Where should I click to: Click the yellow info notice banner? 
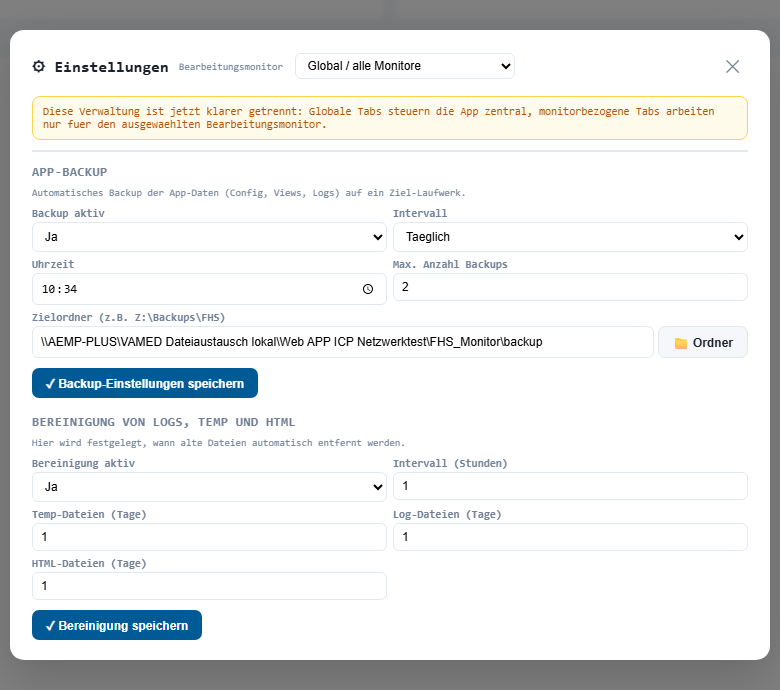(x=389, y=118)
